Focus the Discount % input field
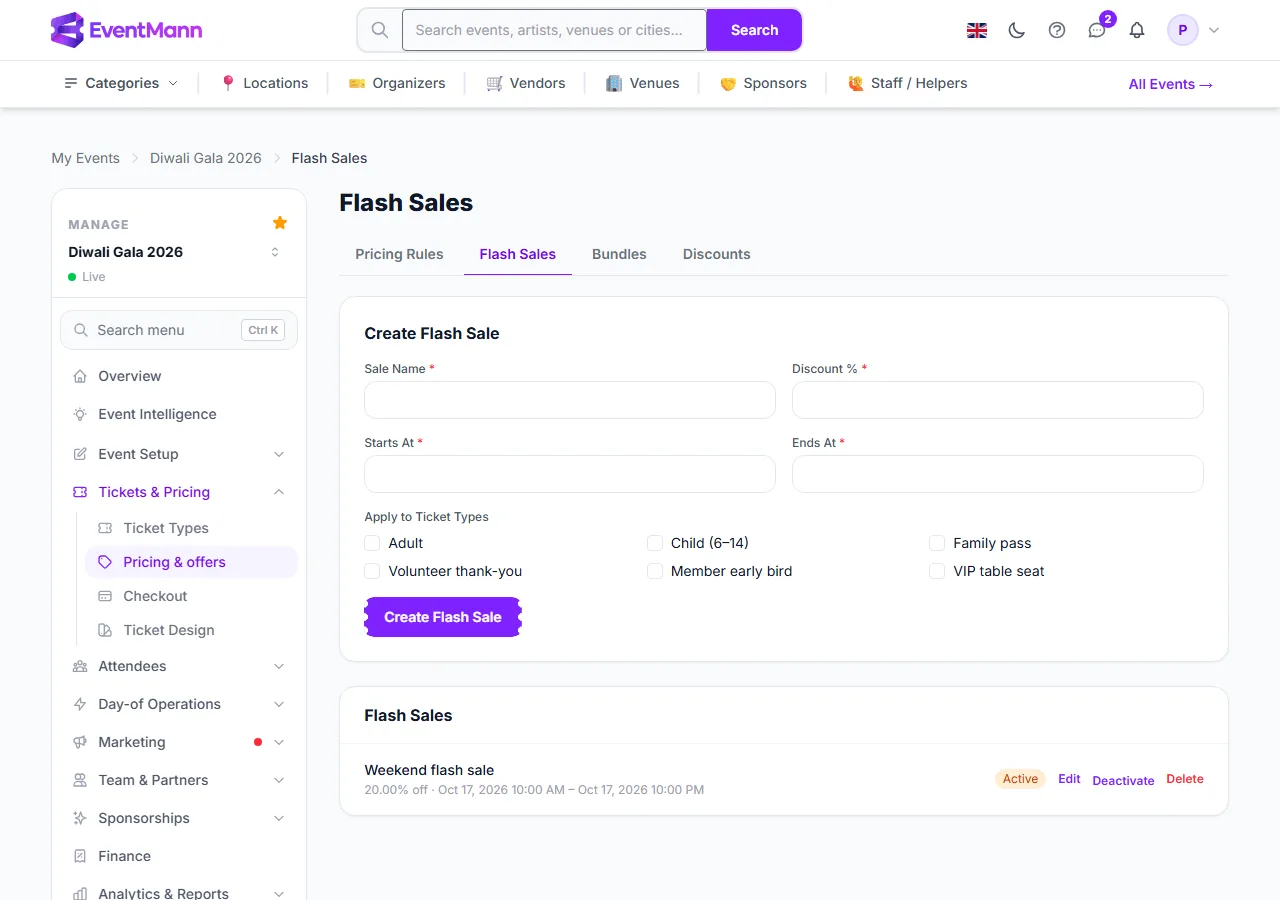1280x900 pixels. (998, 400)
